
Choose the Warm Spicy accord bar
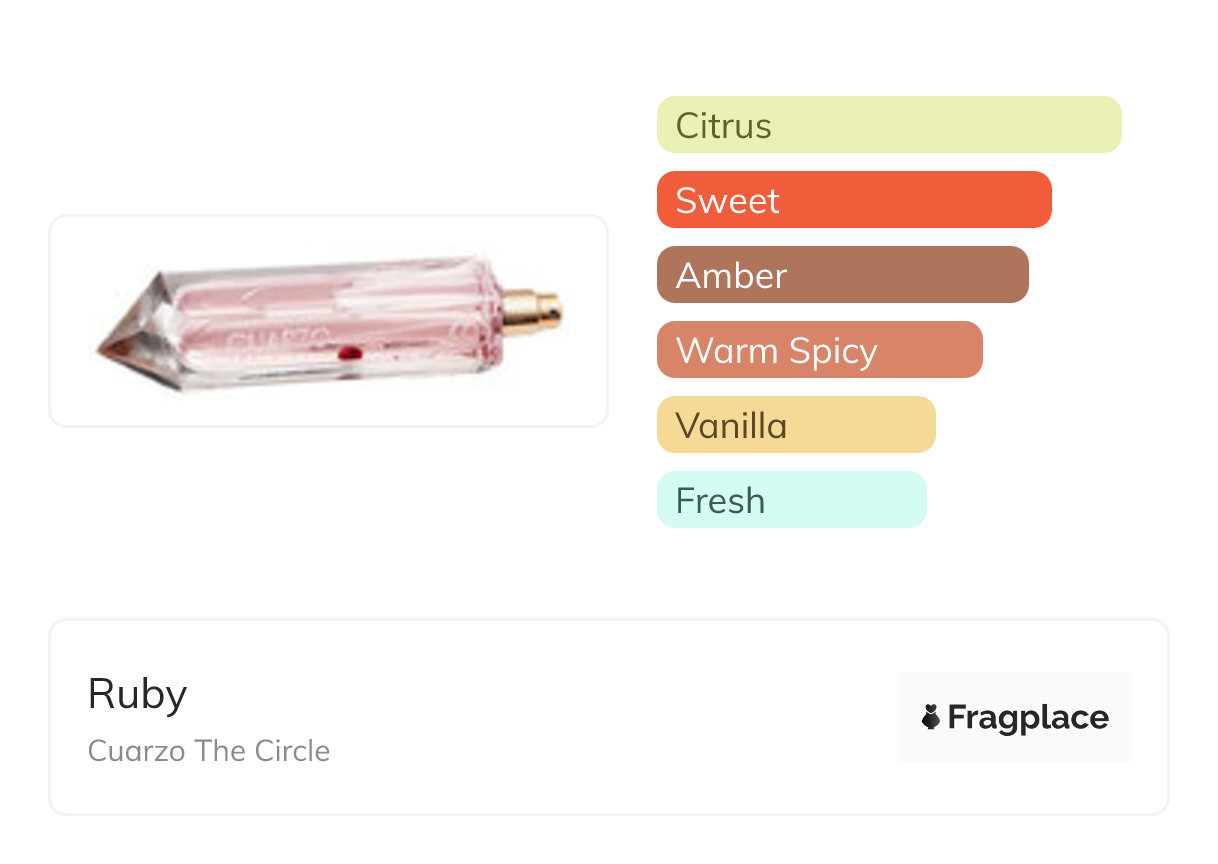(819, 350)
